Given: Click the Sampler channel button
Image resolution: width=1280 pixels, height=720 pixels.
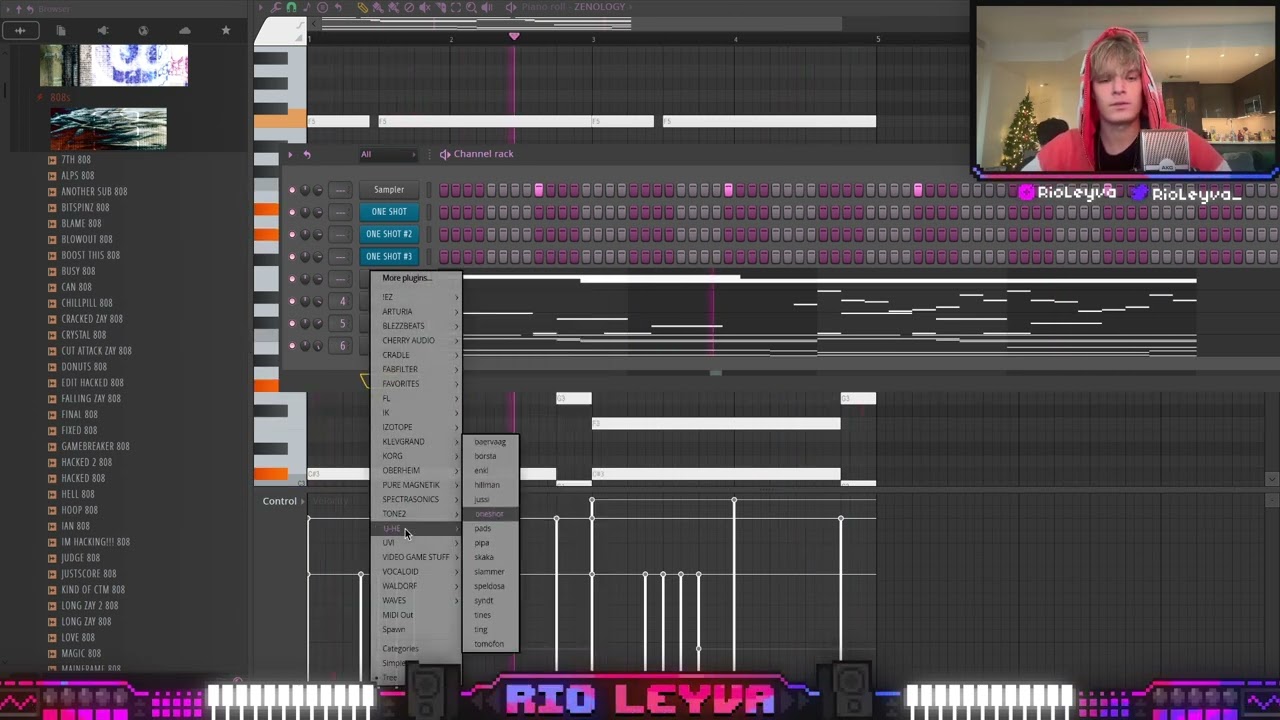Looking at the screenshot, I should pyautogui.click(x=389, y=190).
